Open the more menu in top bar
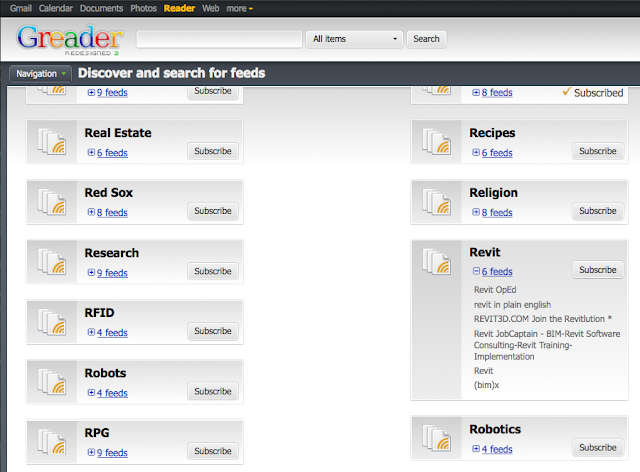Screen dimensions: 640x472 [240, 8]
